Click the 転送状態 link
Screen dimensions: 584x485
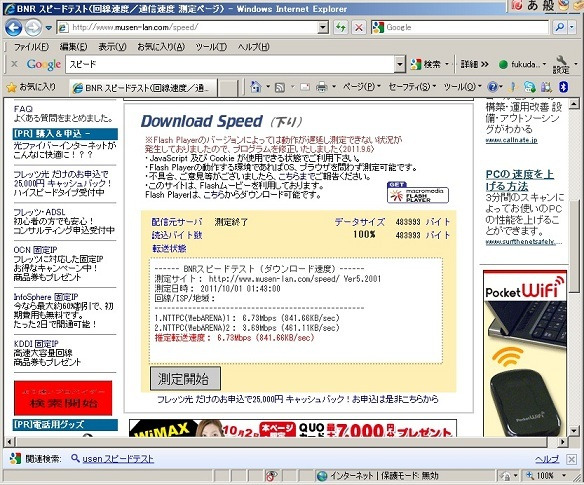169,248
